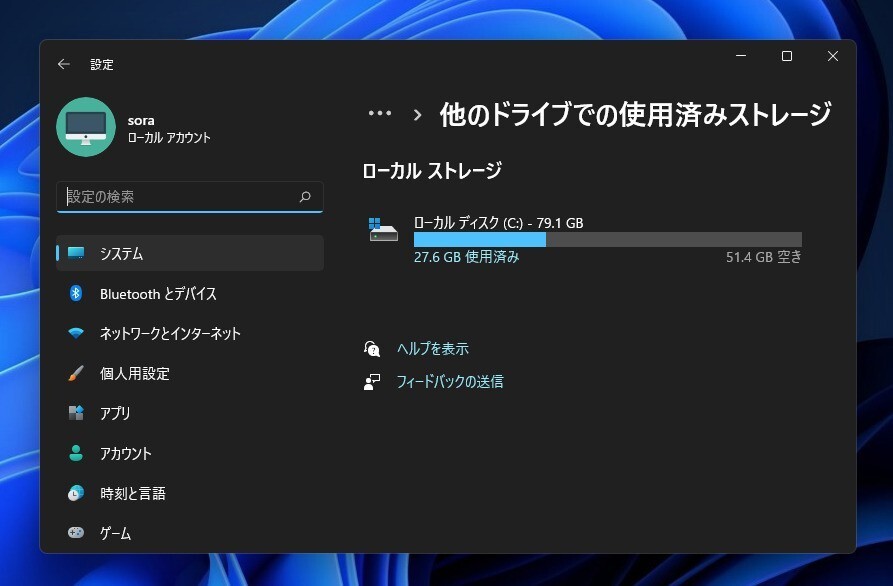Screen dimensions: 893x586
Task: Maximize the Settings window
Action: (x=787, y=56)
